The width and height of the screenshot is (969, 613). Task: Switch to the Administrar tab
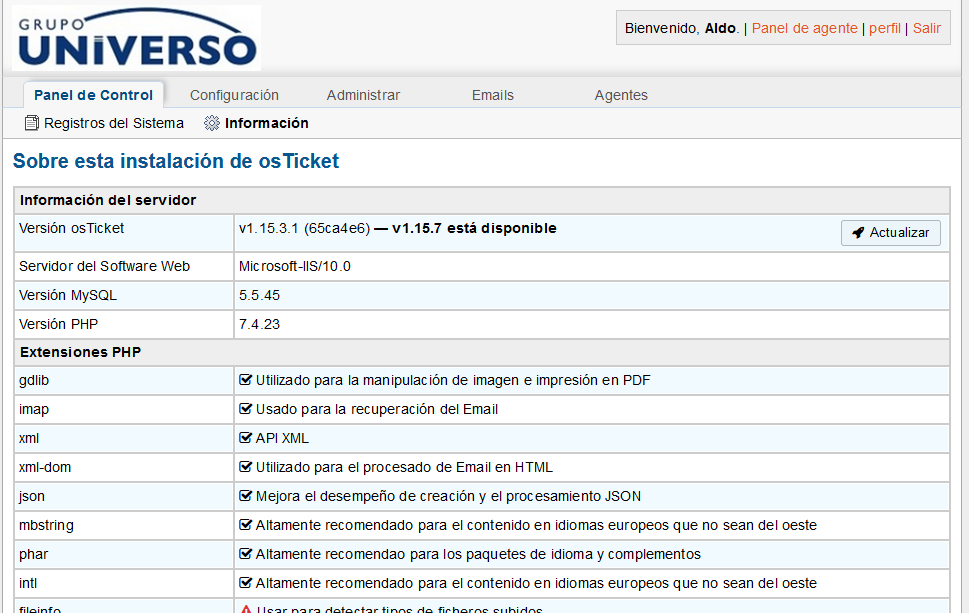pyautogui.click(x=363, y=95)
